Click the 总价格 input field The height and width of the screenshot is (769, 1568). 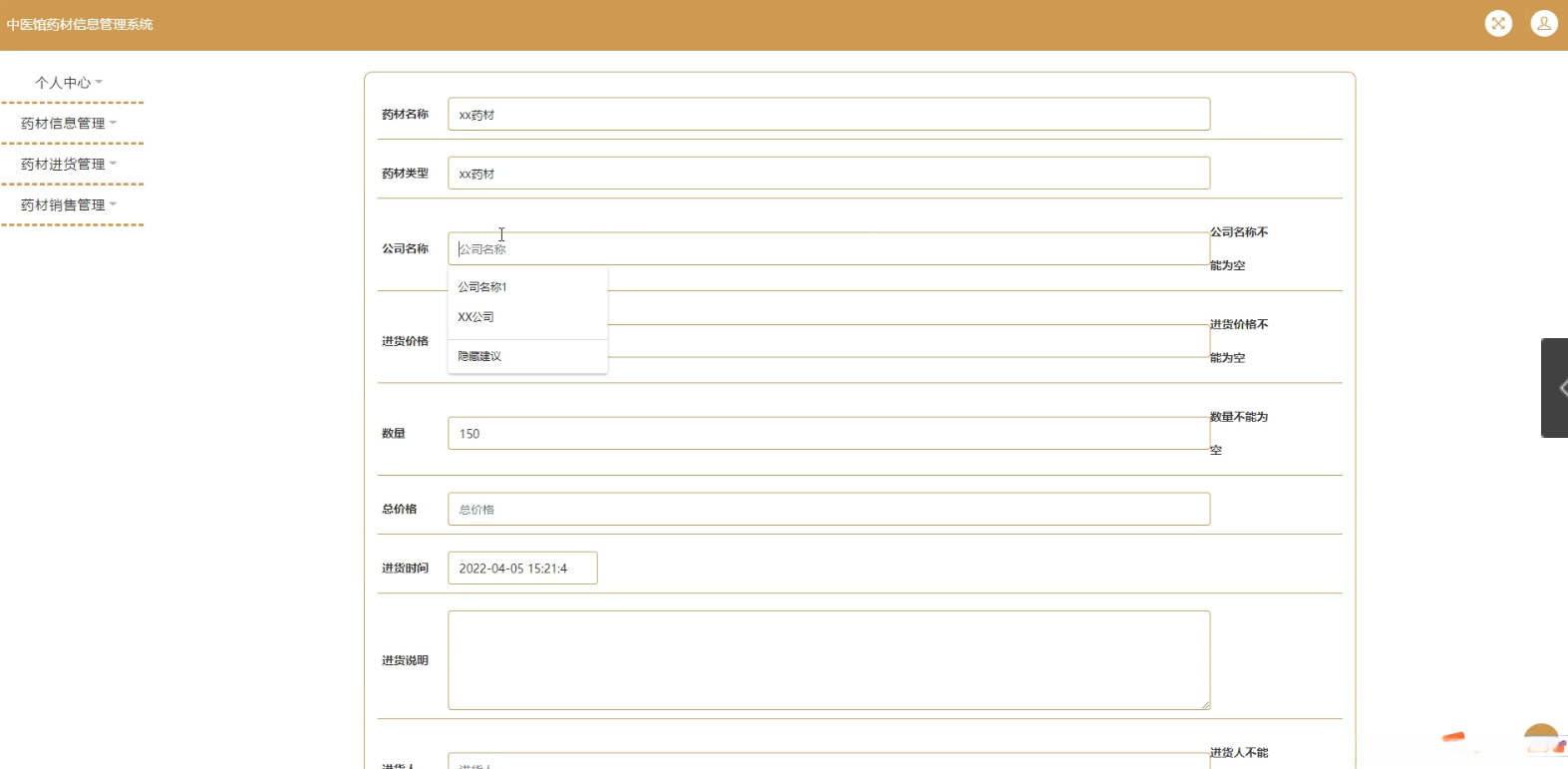pos(828,509)
